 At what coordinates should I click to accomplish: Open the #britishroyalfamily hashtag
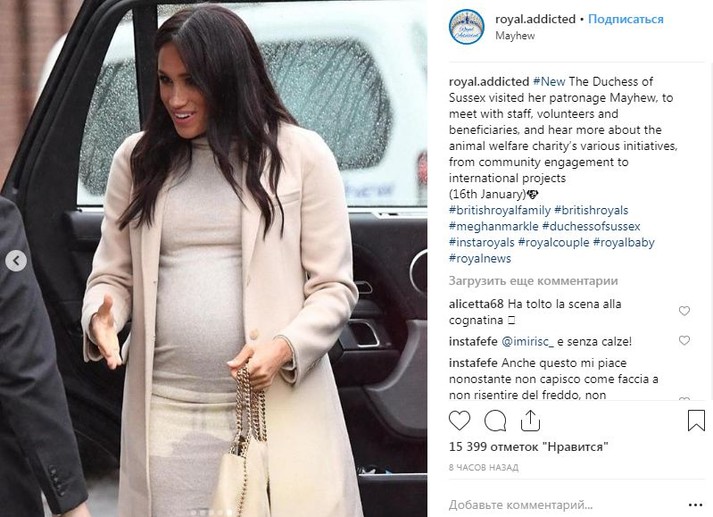click(500, 211)
